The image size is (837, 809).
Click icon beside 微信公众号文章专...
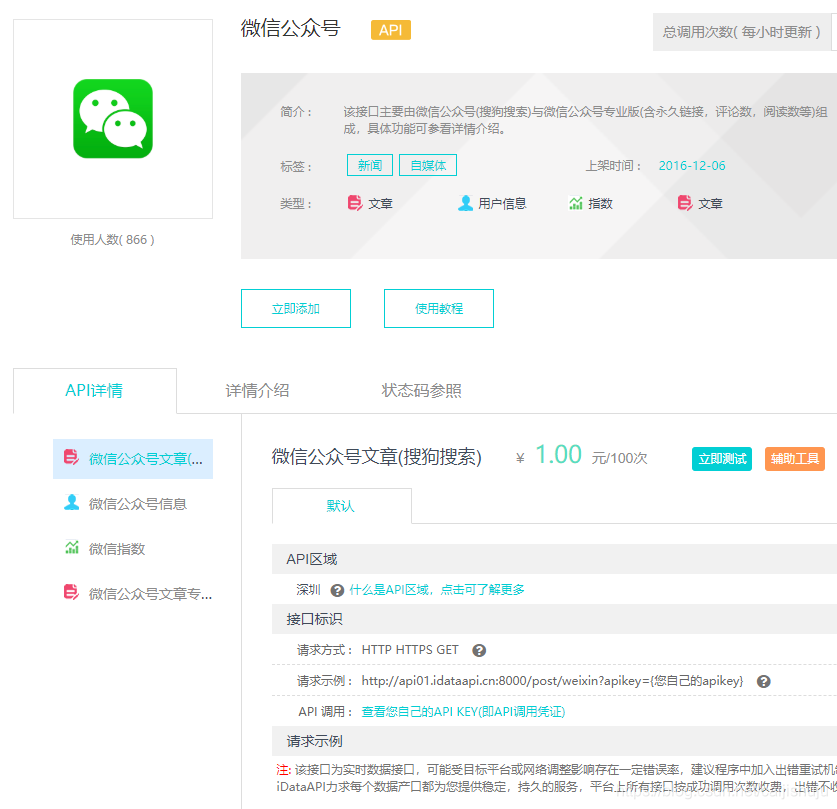[x=72, y=592]
